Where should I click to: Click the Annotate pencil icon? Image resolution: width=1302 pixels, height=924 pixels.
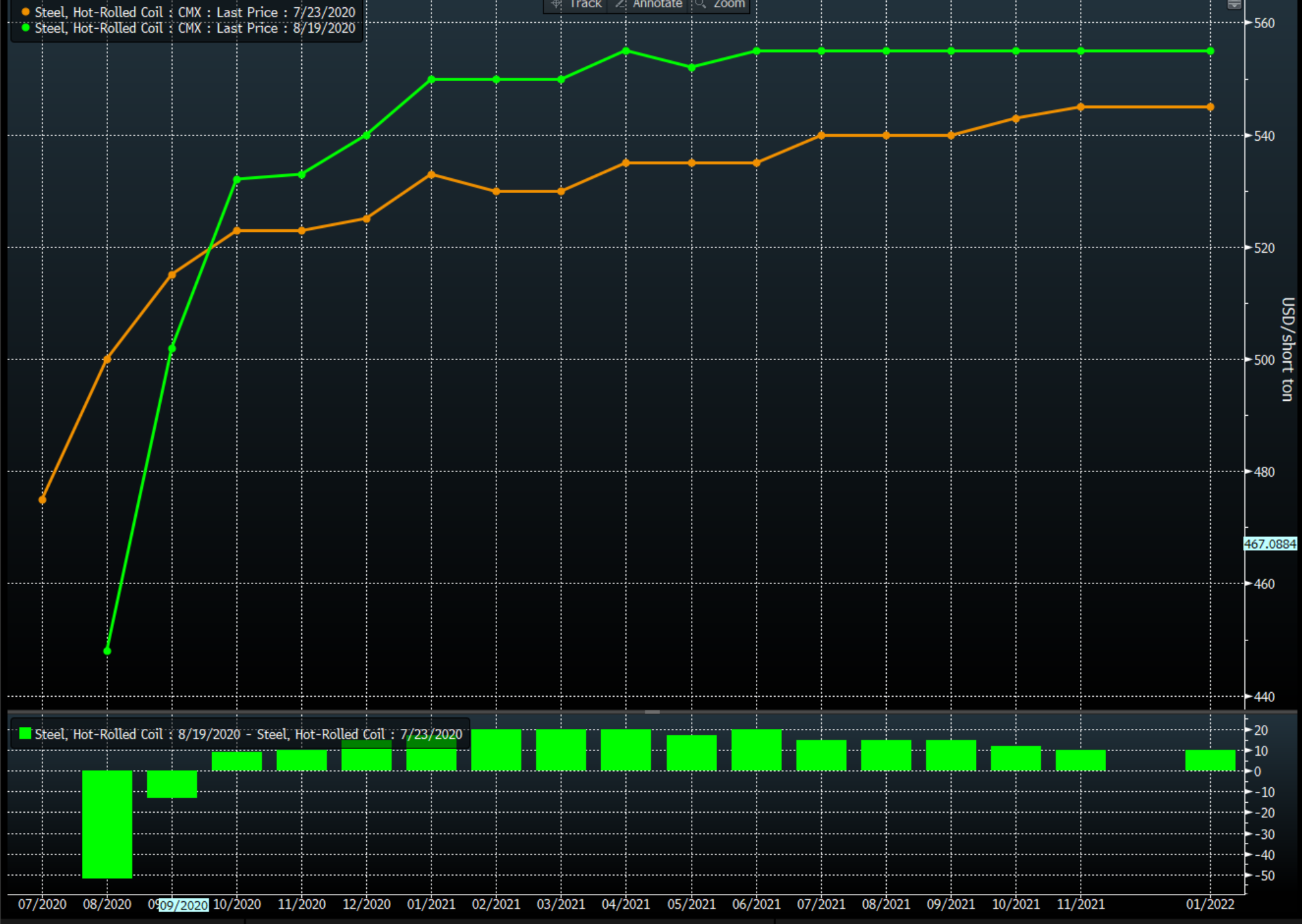(x=620, y=4)
